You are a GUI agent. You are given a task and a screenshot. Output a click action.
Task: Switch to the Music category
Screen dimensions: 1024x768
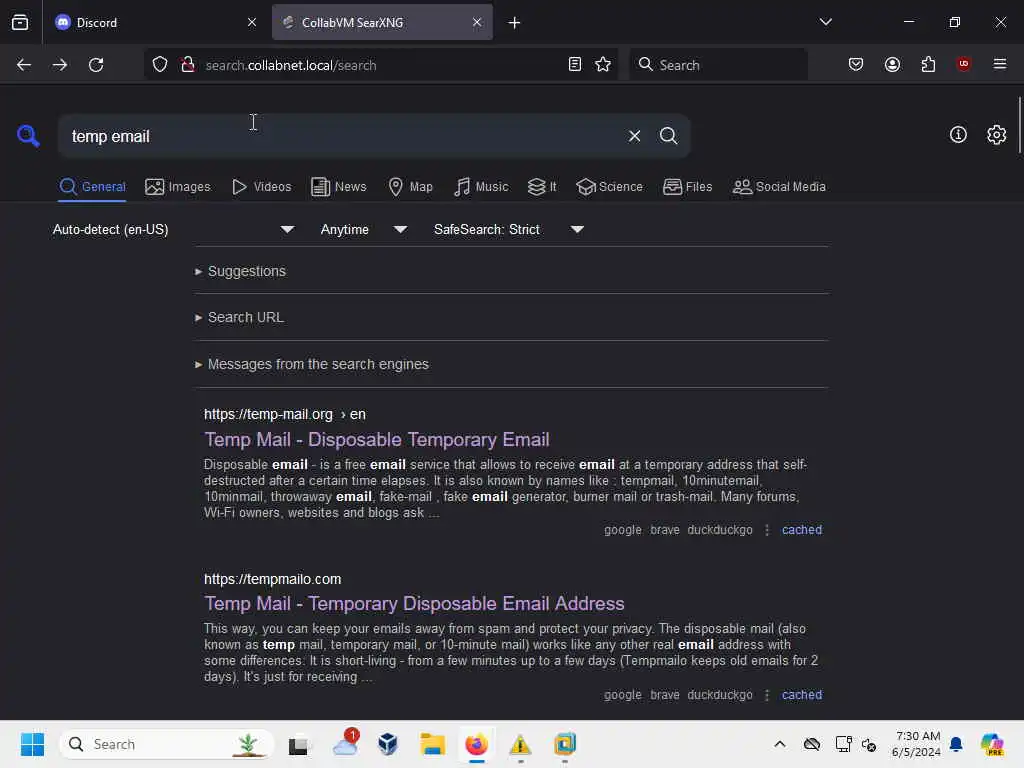coord(481,187)
